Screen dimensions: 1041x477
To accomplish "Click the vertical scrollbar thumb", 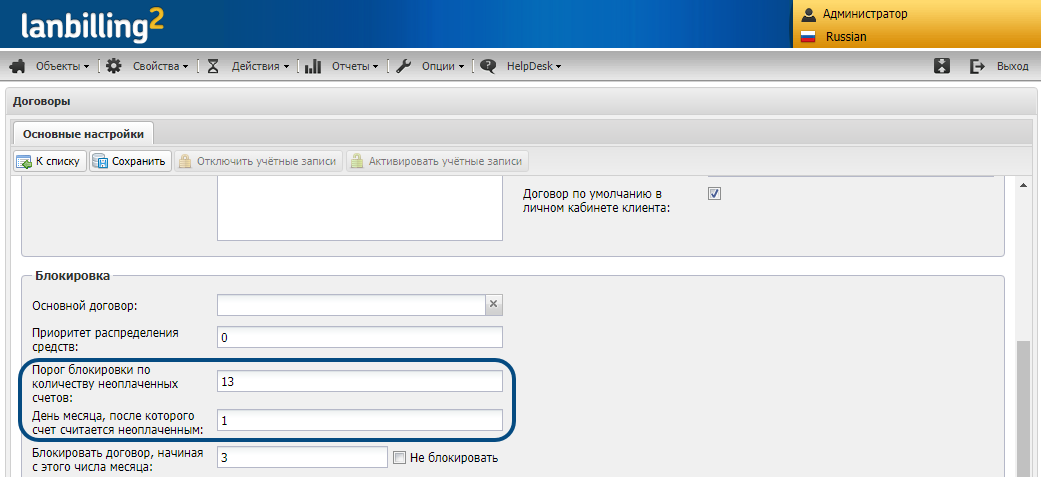I will click(x=1024, y=409).
